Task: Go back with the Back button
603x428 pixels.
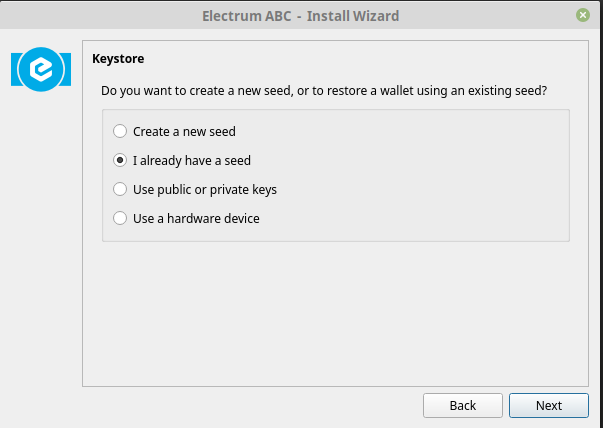Action: [x=463, y=405]
